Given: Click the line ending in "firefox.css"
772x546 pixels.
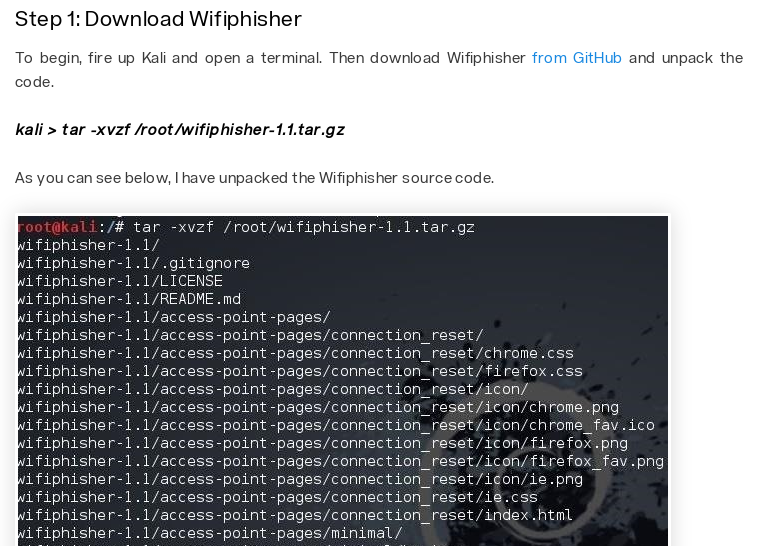Looking at the screenshot, I should (300, 371).
